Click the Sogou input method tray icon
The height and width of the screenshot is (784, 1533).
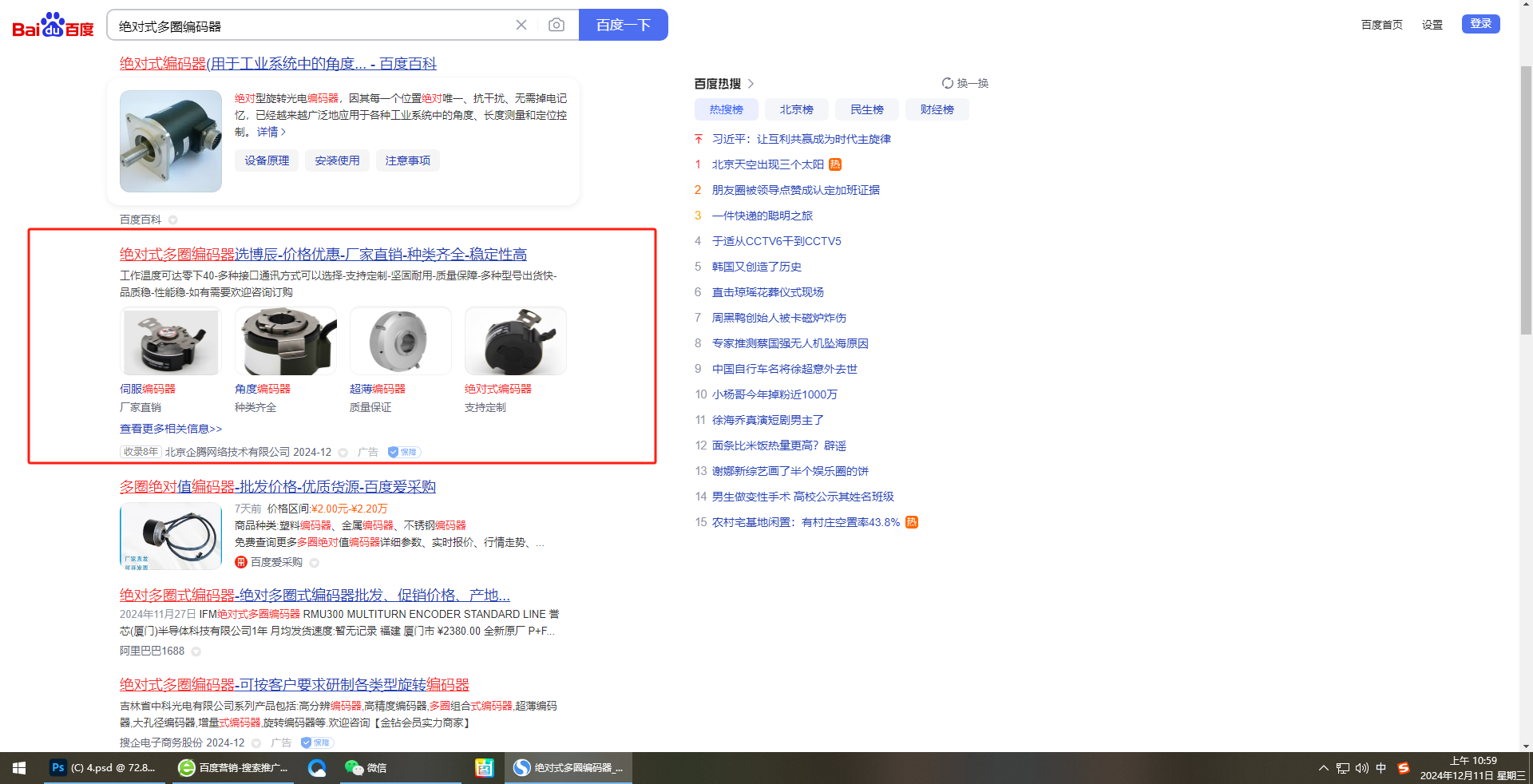click(1404, 768)
